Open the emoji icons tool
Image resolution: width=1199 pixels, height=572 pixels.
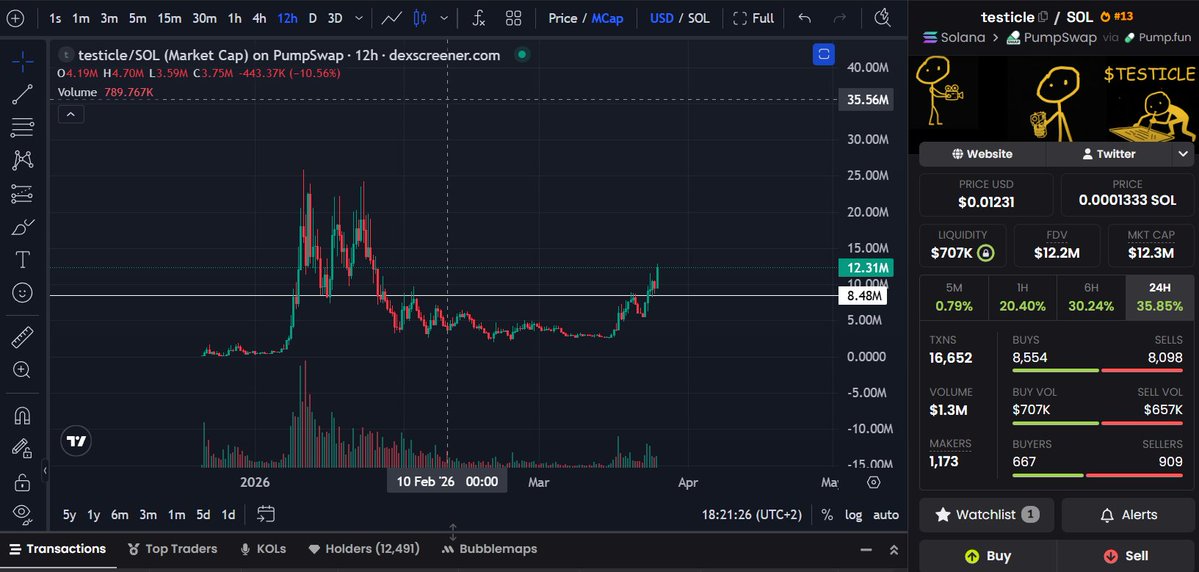[22, 293]
